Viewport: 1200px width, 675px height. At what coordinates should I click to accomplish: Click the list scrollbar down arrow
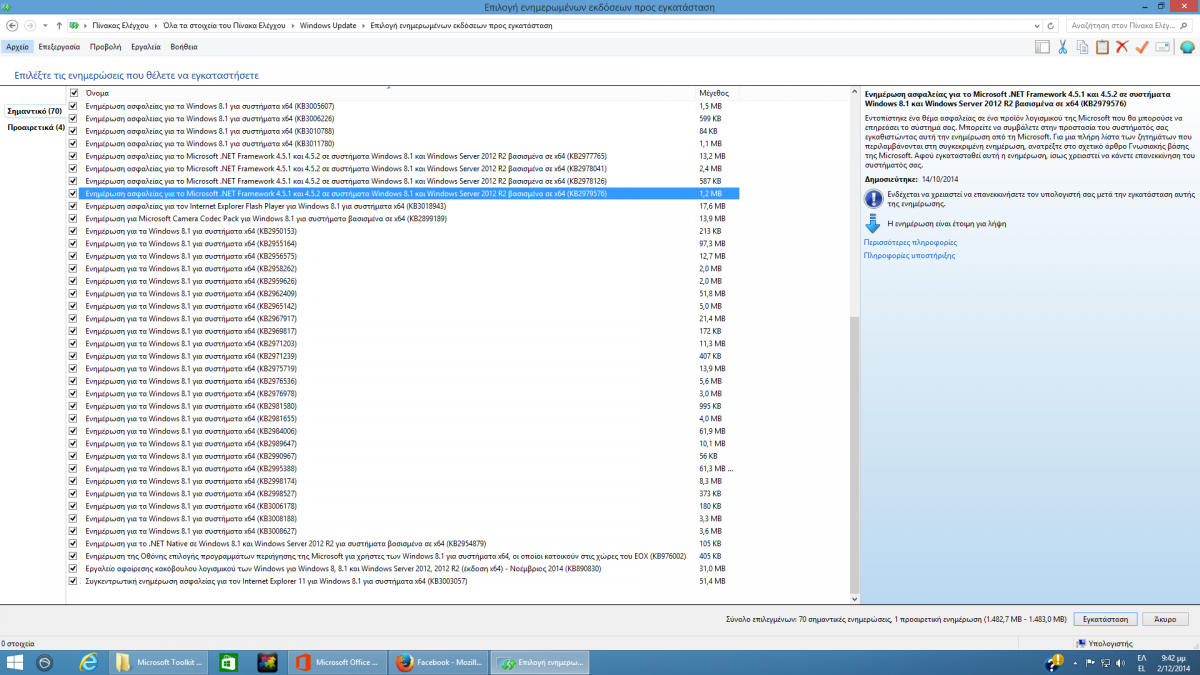click(x=853, y=598)
